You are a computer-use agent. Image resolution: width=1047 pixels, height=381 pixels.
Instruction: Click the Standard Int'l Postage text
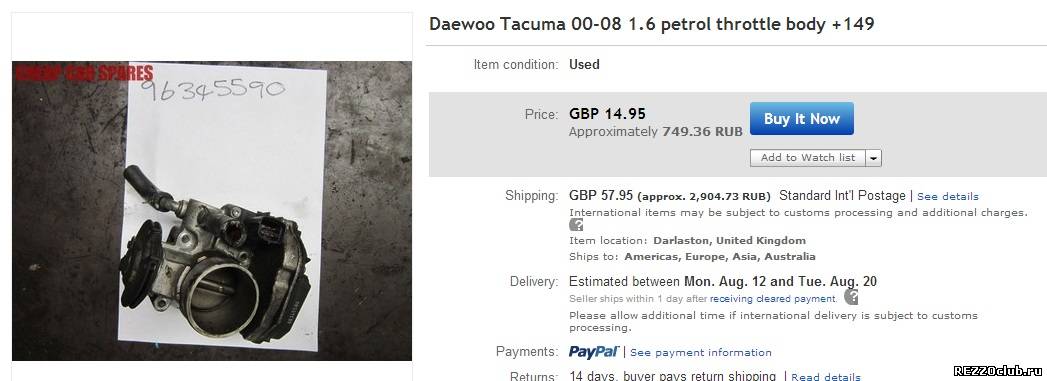coord(842,196)
